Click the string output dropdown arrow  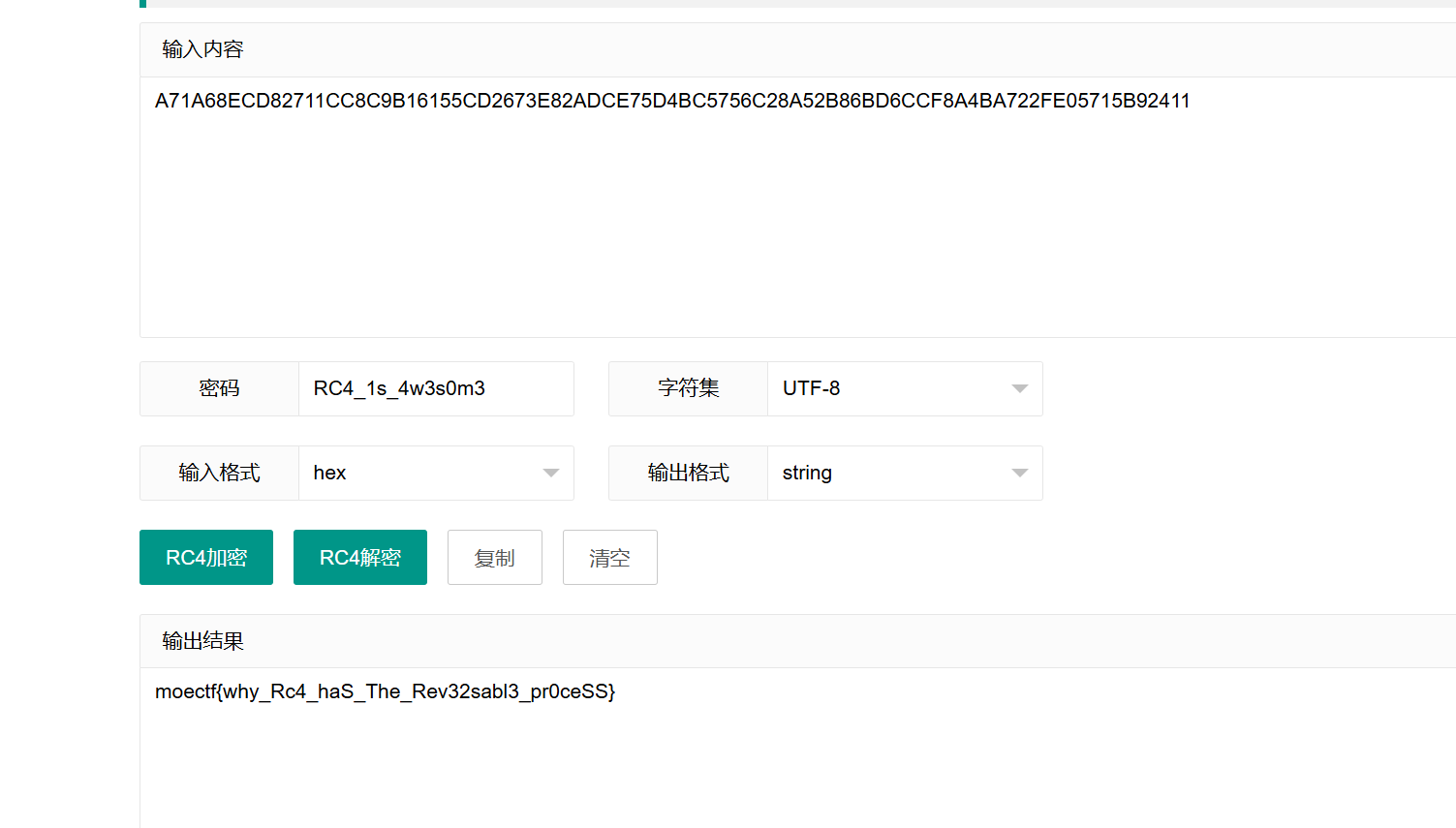(x=1019, y=473)
